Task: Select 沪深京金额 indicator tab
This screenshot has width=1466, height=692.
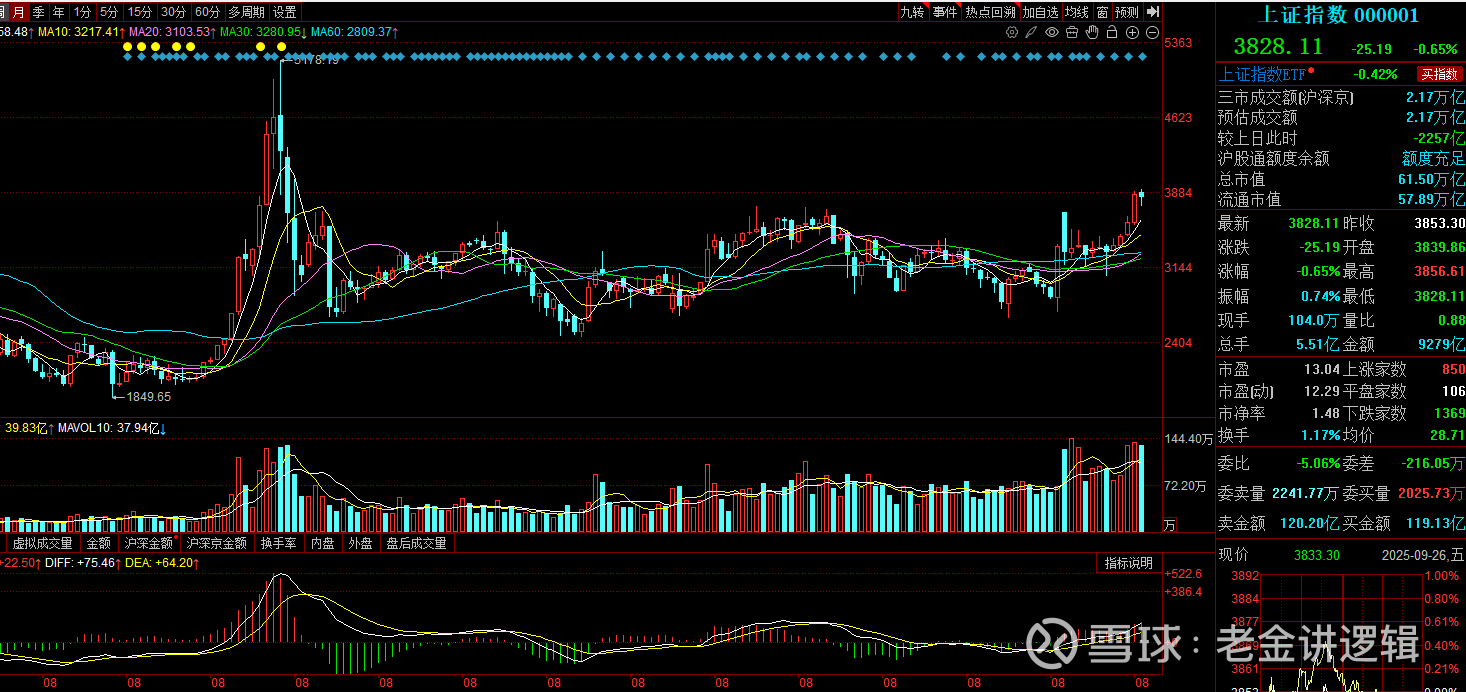Action: tap(216, 543)
